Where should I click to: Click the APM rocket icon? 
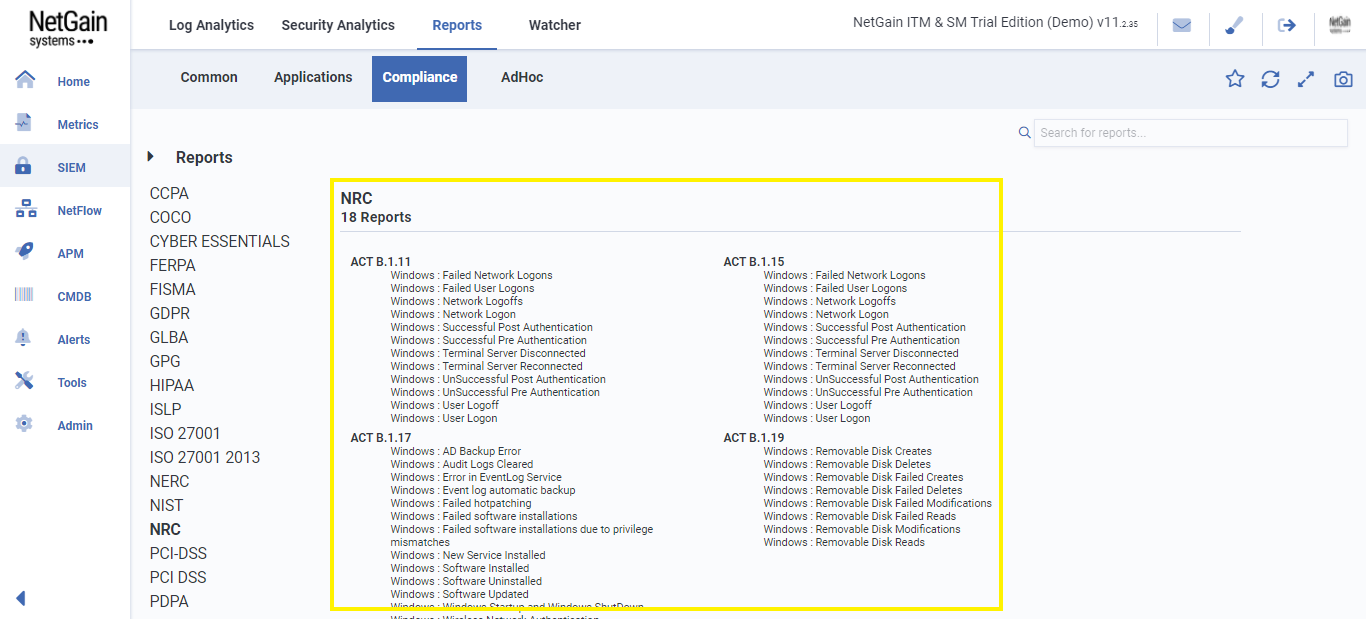(x=25, y=252)
